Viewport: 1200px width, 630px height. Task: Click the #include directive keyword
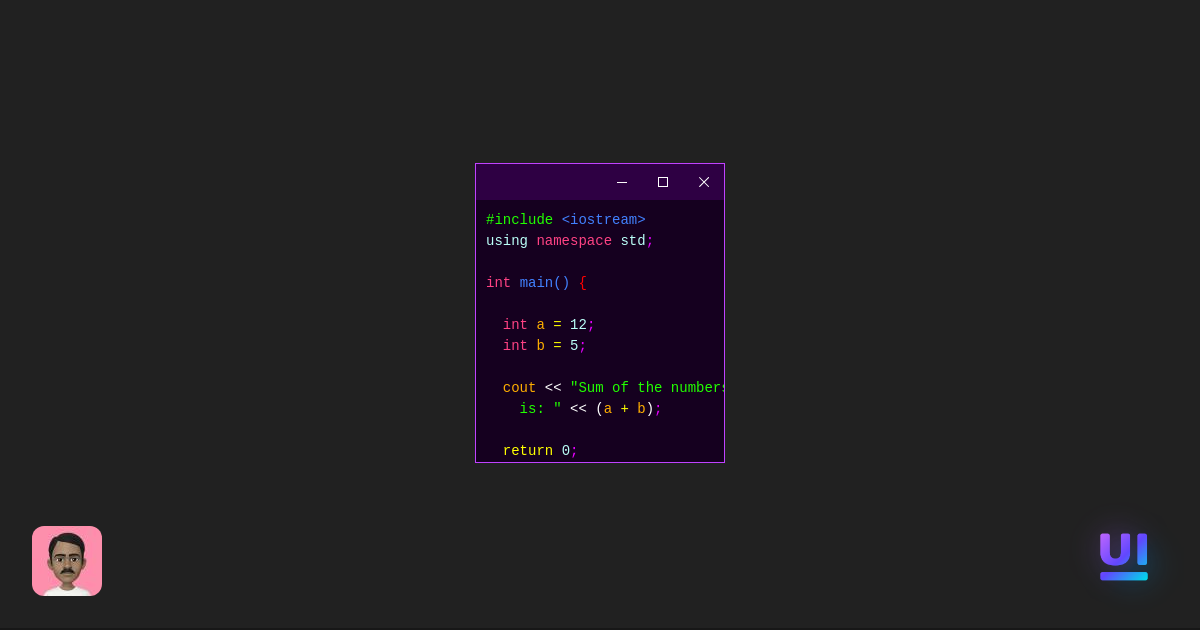tap(519, 219)
